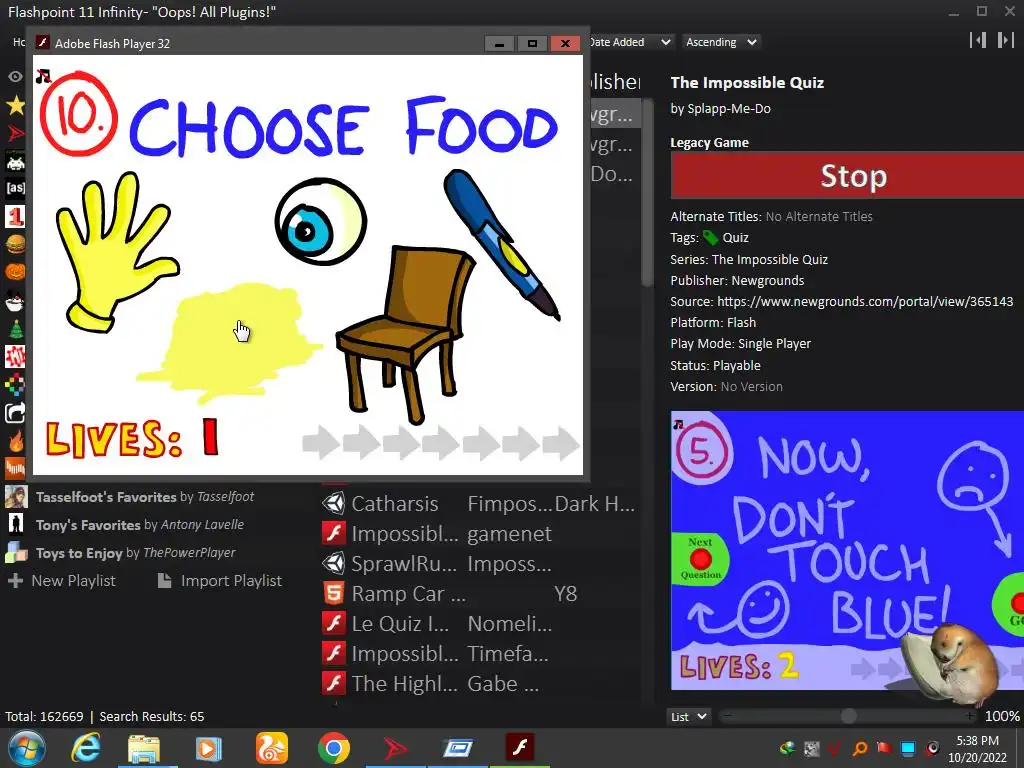Click the eye icon in the playlist sidebar

[x=15, y=77]
